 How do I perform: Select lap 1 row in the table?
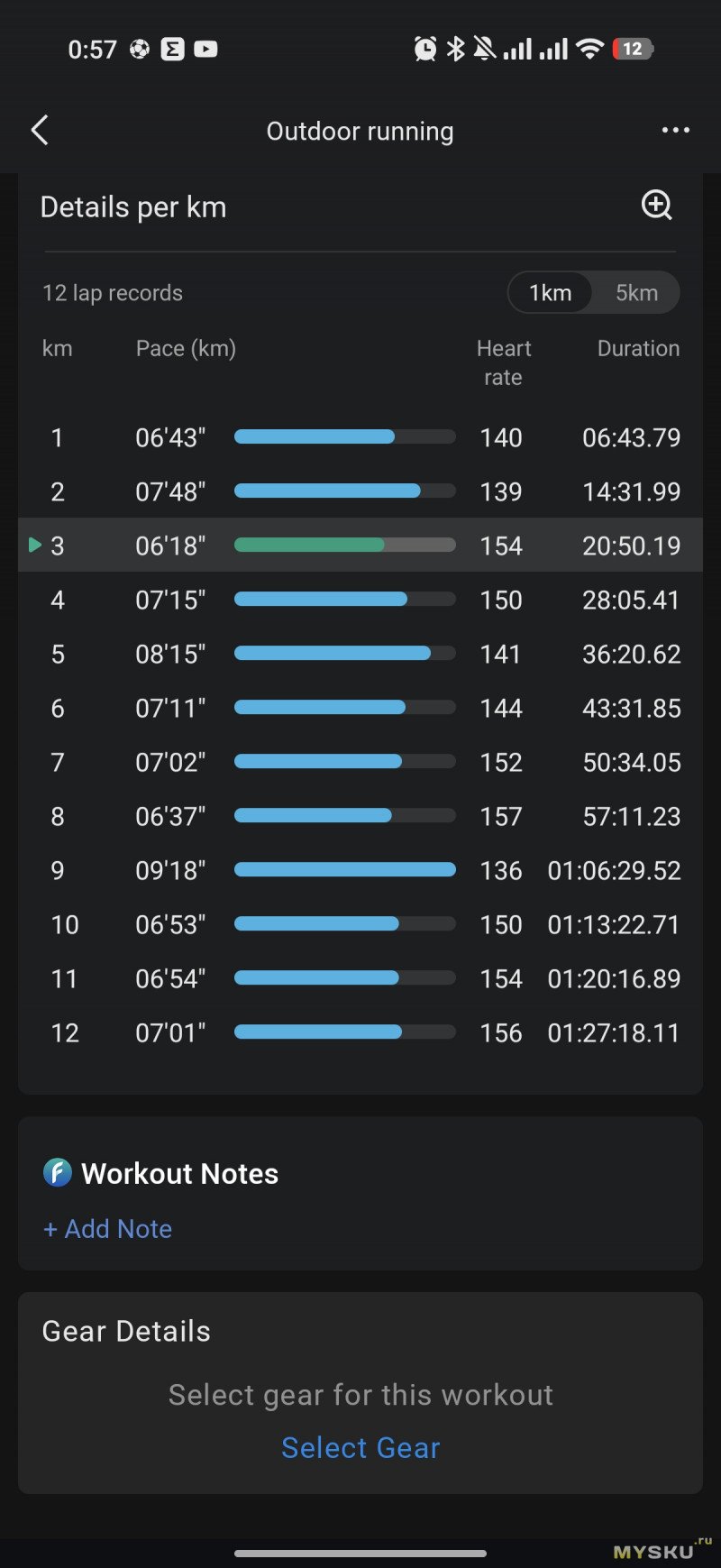point(360,437)
